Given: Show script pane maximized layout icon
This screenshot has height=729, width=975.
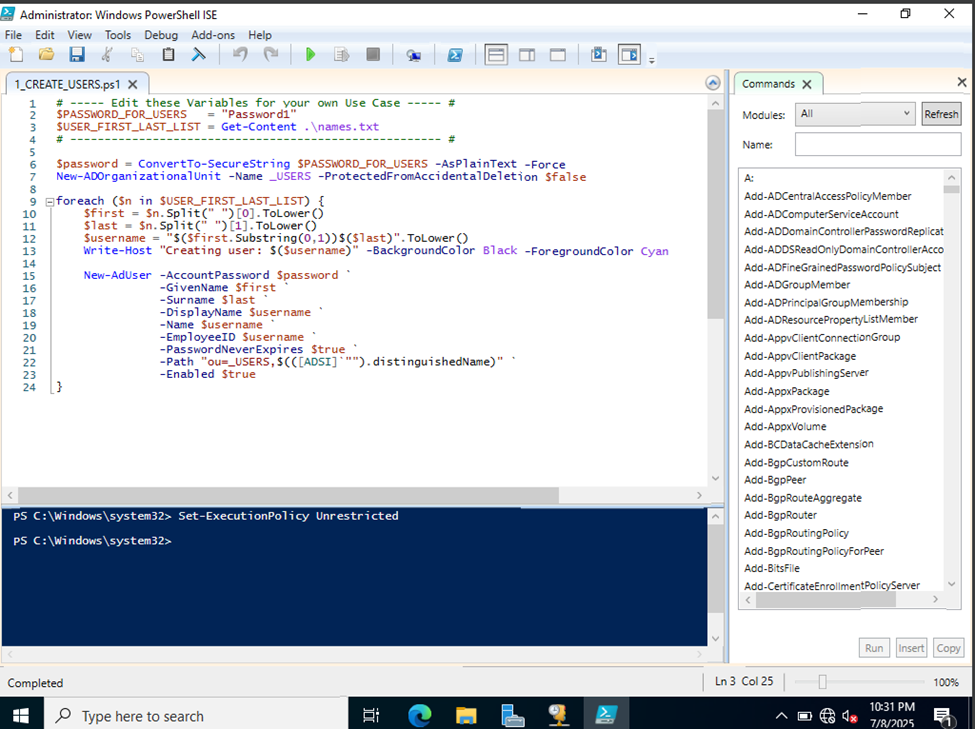Looking at the screenshot, I should (558, 55).
